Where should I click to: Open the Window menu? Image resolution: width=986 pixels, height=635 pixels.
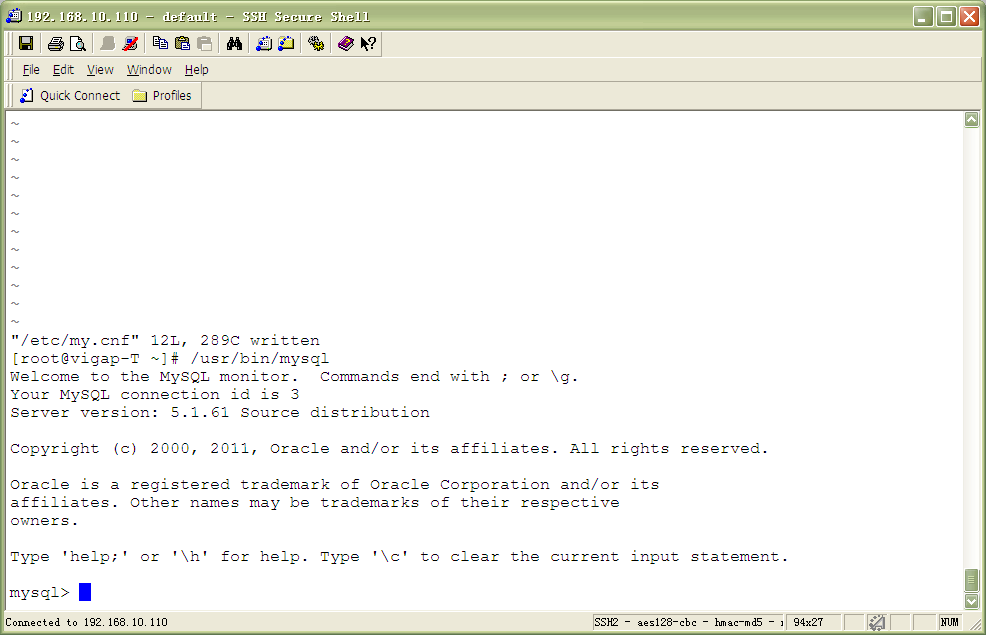point(149,70)
